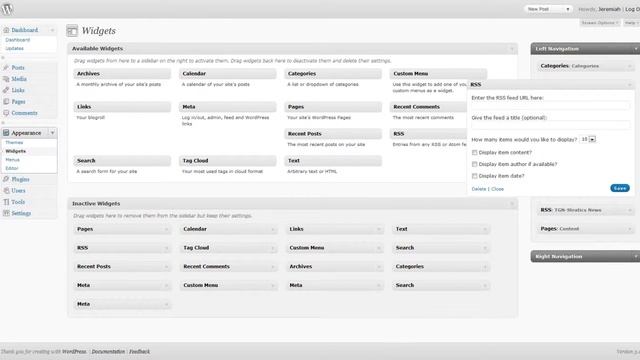640x360 pixels.
Task: Click the Widgets page heading icon
Action: (72, 31)
